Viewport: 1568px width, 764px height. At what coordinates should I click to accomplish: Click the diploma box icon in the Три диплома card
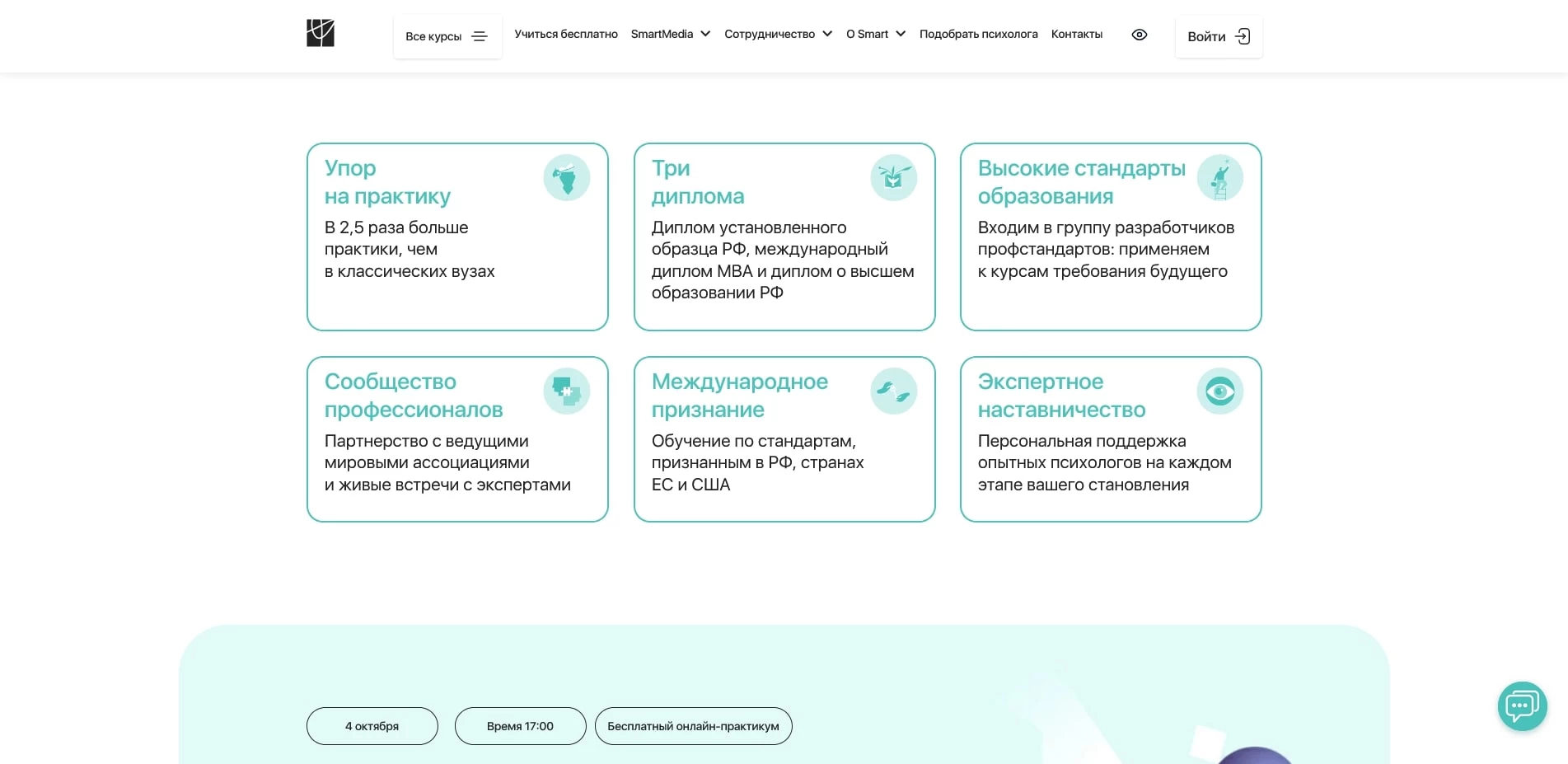tap(893, 178)
